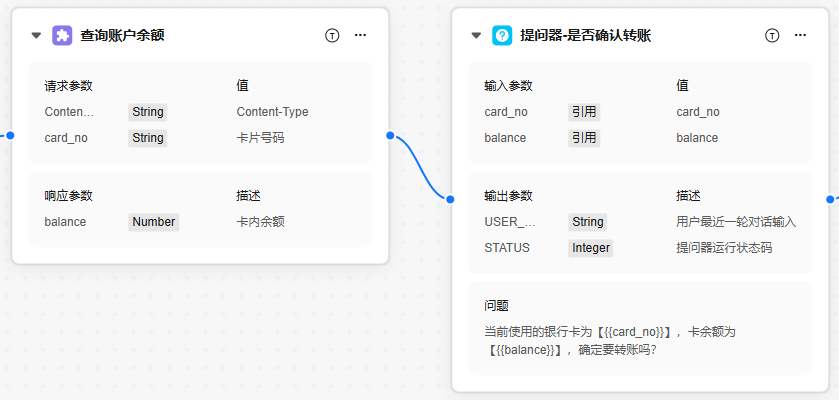The height and width of the screenshot is (400, 839).
Task: Click output connector dot of 查询账户余额 node
Action: click(389, 136)
